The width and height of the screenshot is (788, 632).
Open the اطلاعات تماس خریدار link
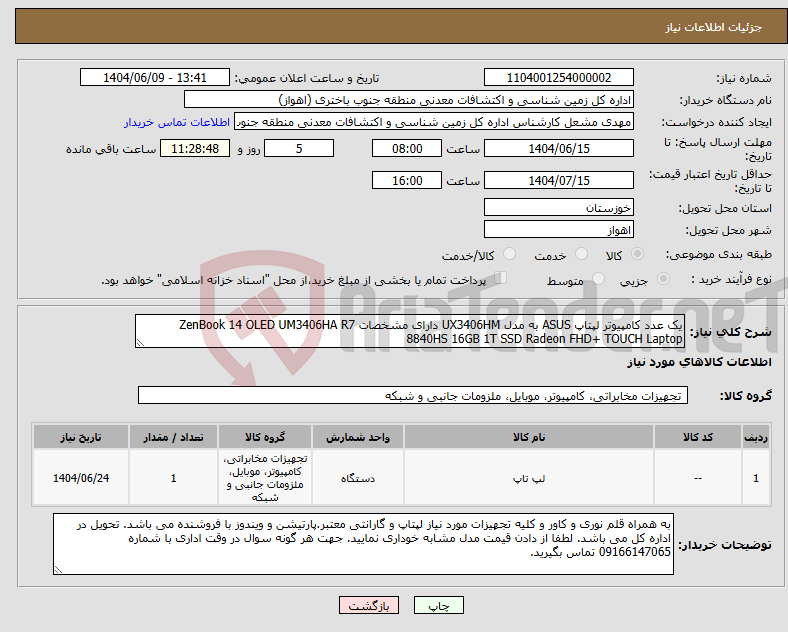(x=177, y=122)
